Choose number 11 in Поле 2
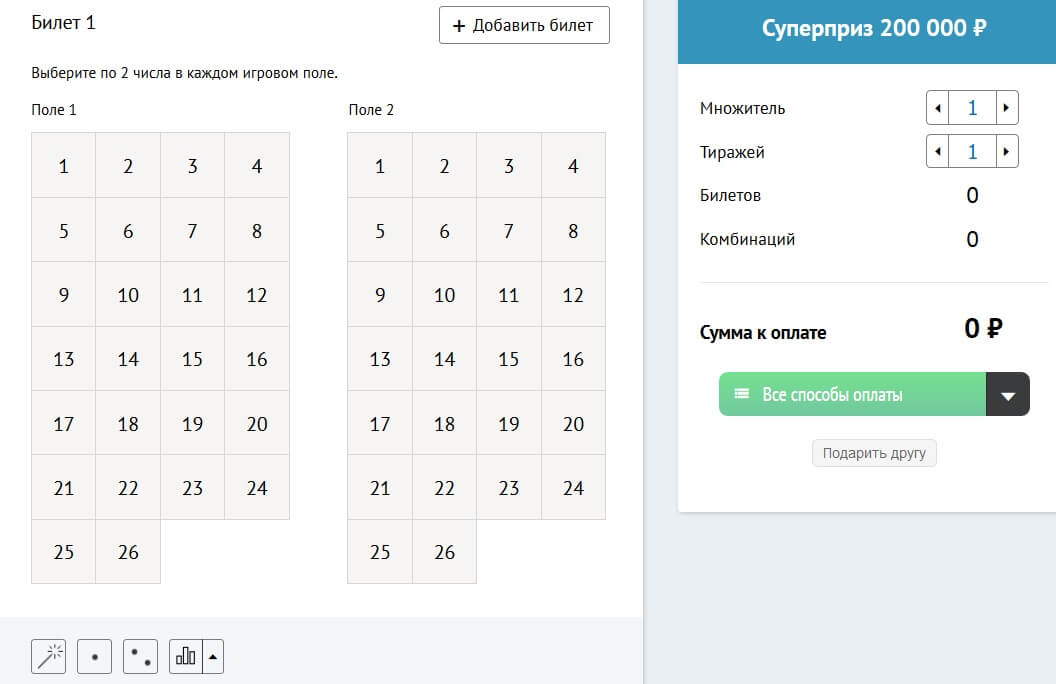The height and width of the screenshot is (684, 1056). 508,294
